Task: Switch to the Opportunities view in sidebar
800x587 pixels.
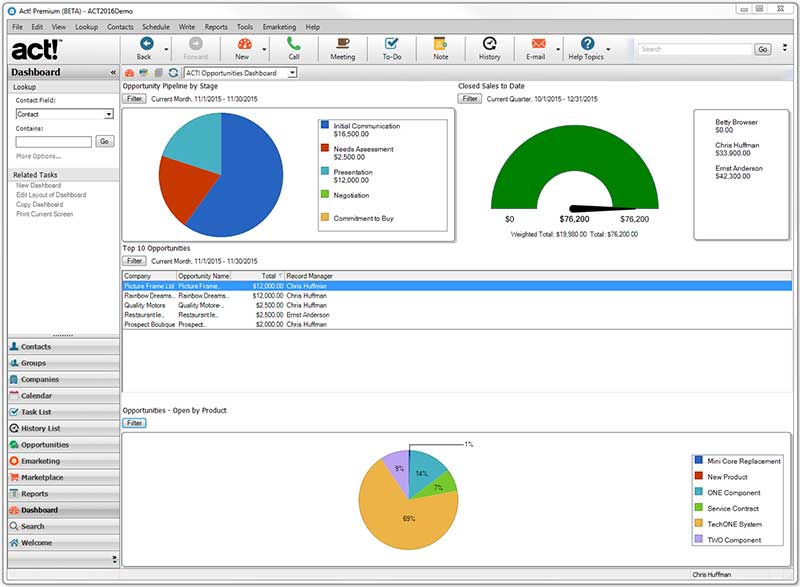Action: click(x=64, y=445)
